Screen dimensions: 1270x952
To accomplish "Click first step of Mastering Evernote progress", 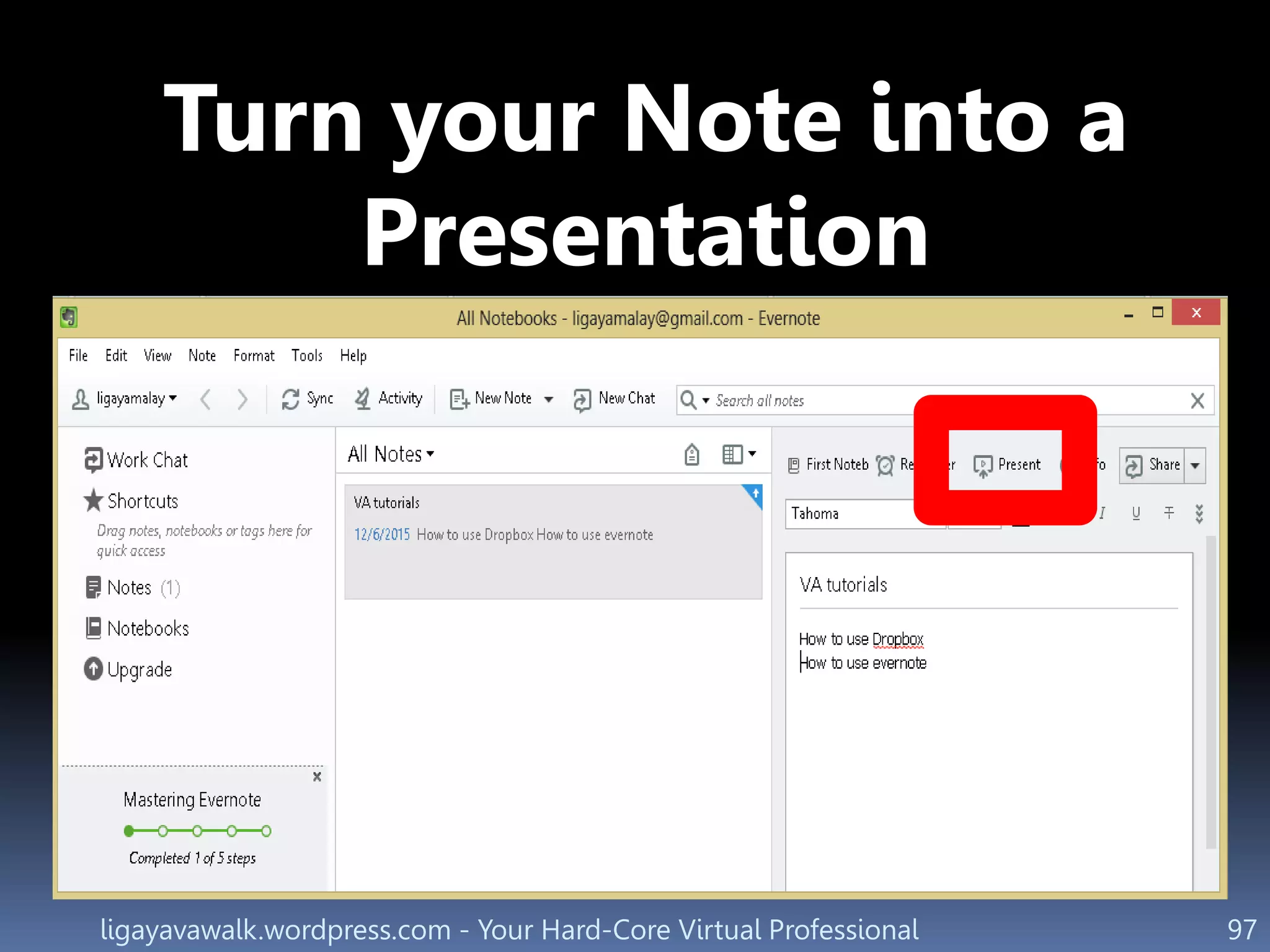I will (129, 831).
